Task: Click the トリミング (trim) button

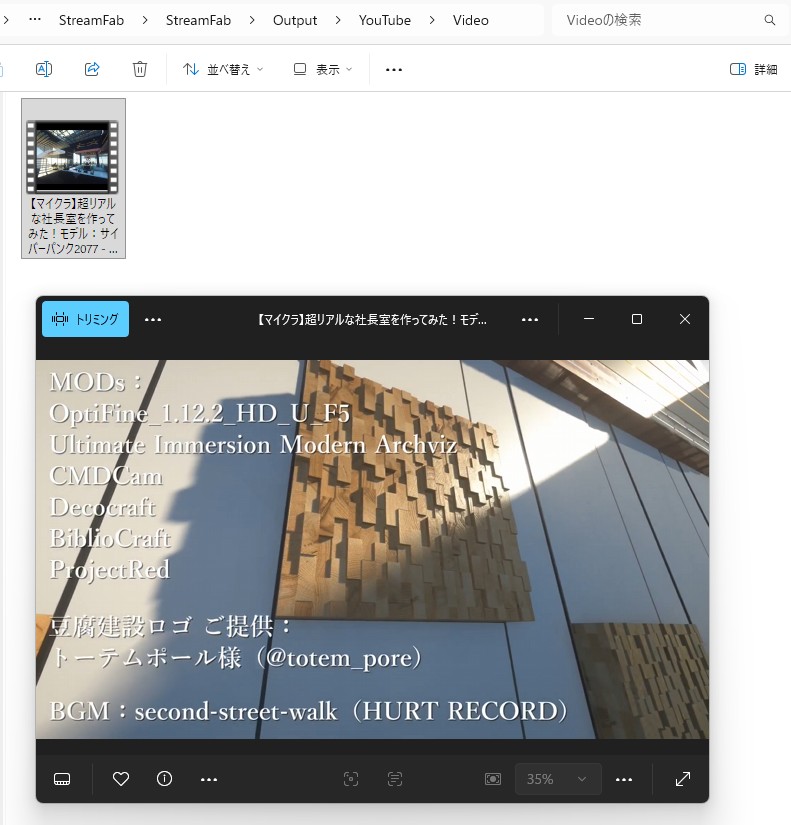Action: (85, 319)
